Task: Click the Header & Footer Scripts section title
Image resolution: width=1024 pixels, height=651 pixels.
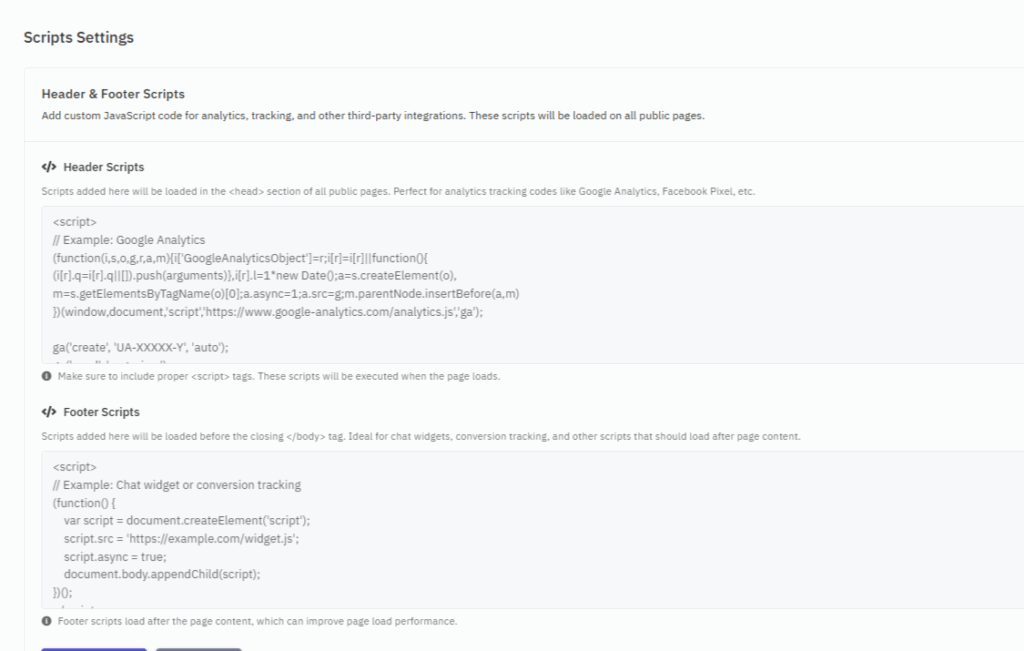Action: [113, 94]
